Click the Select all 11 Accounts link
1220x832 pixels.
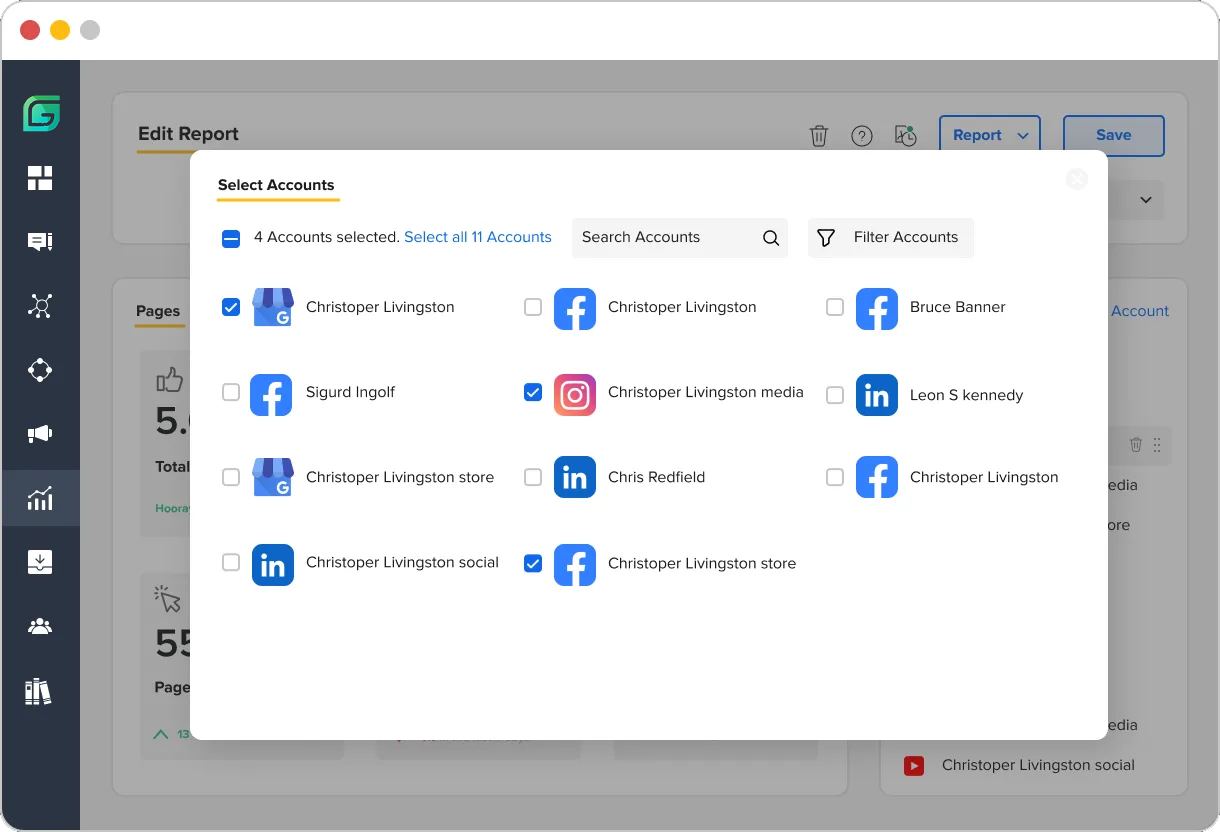[477, 238]
